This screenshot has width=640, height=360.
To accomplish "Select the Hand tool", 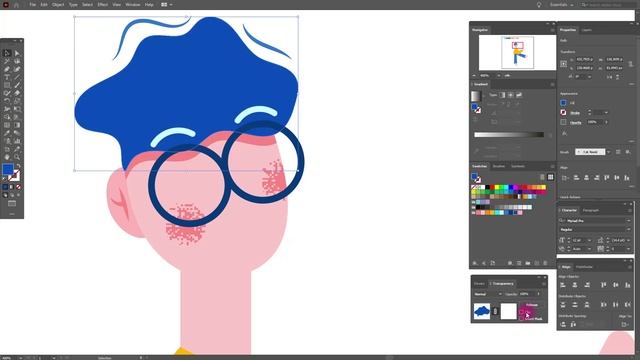I will click(x=7, y=157).
